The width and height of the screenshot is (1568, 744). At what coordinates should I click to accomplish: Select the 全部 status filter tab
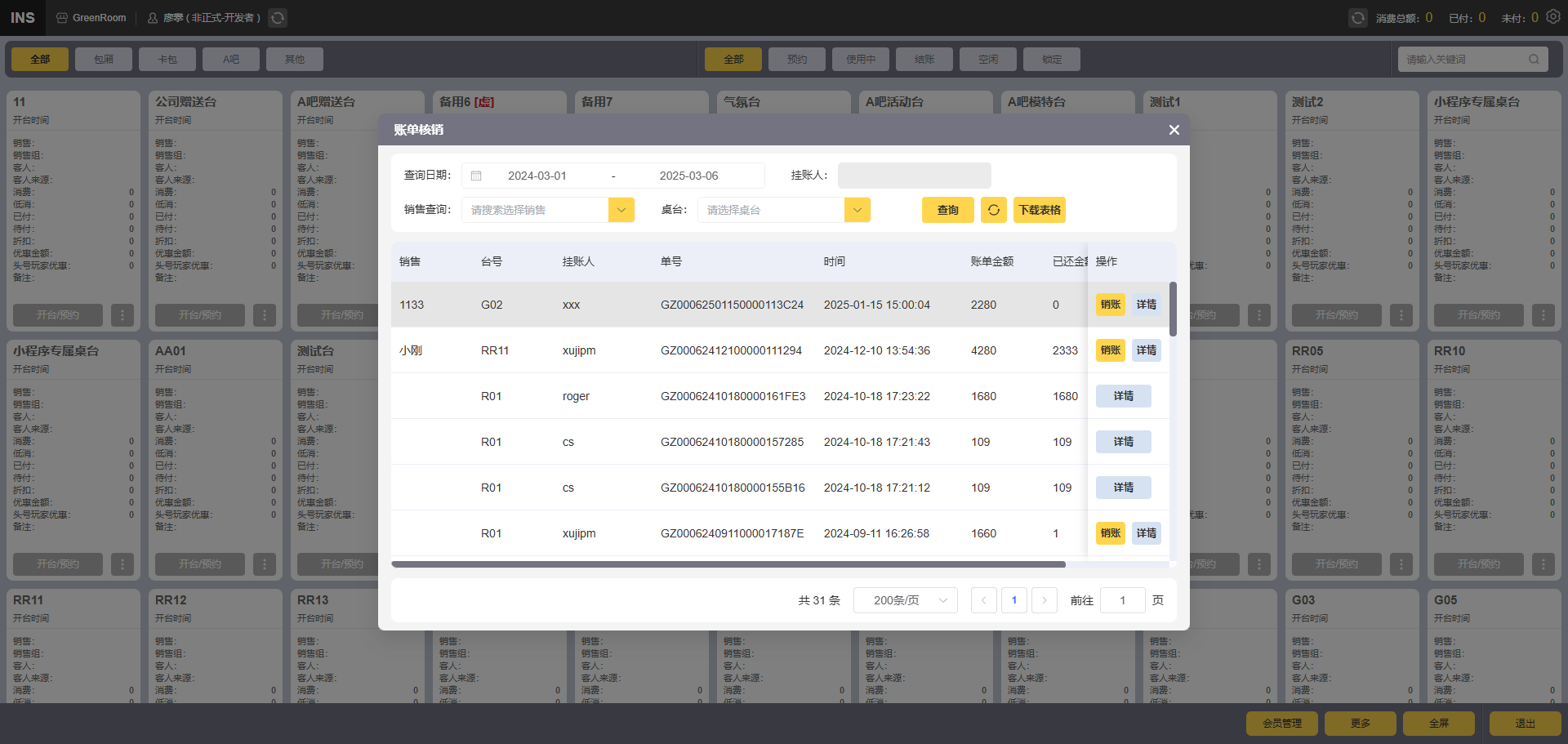[x=733, y=59]
